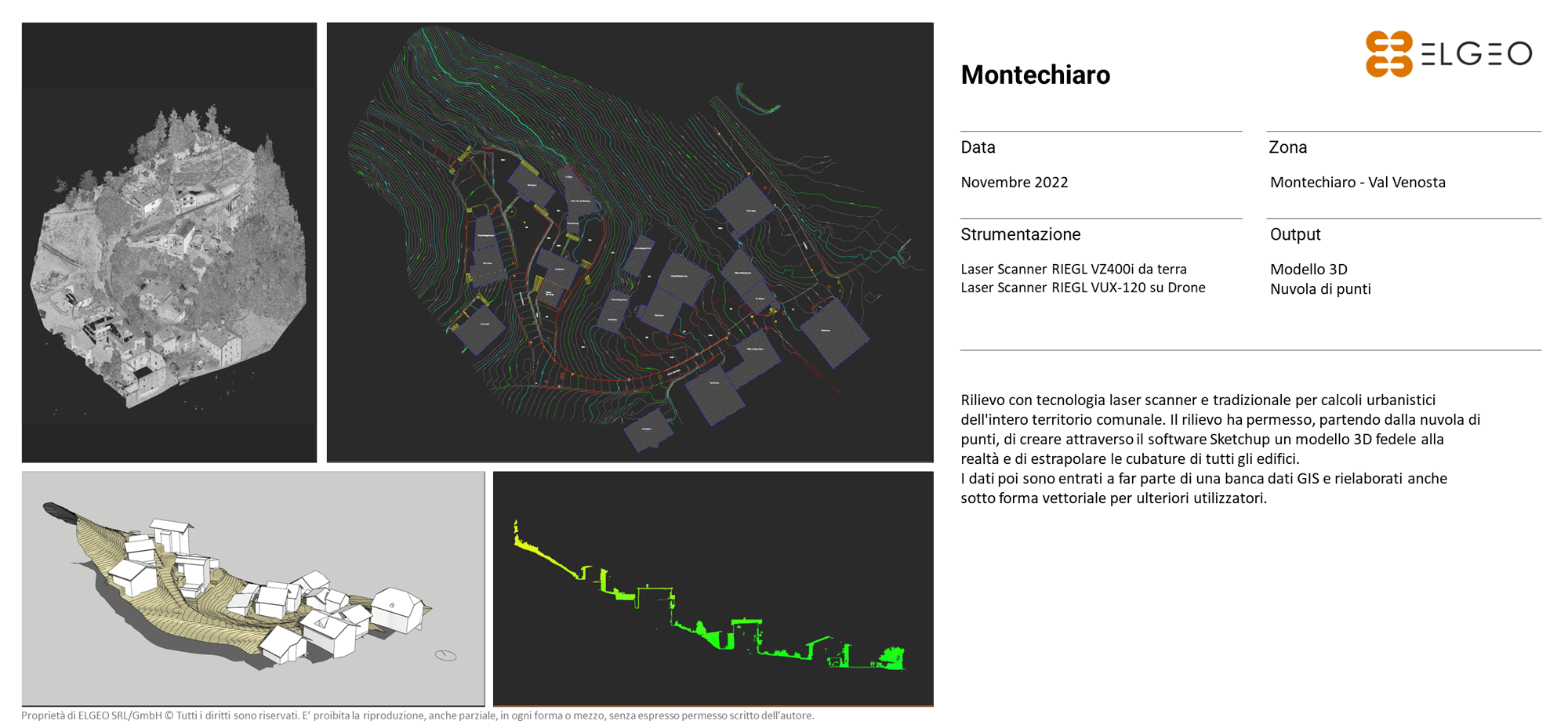Click the RIEGL VZ400i da terra line
The image size is (1568, 728).
[x=1073, y=269]
